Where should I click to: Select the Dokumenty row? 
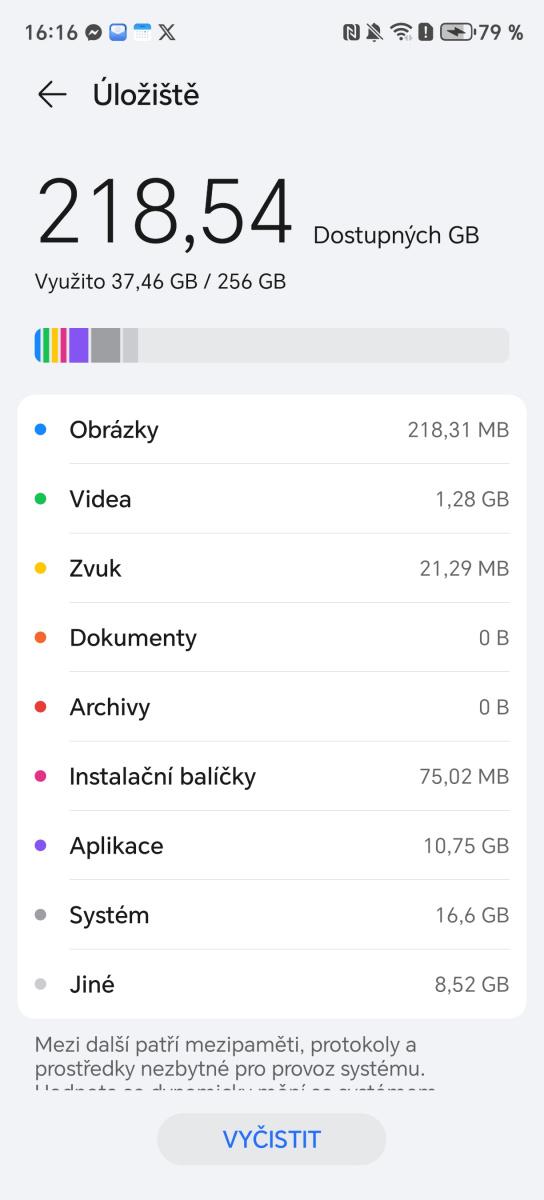pos(272,637)
